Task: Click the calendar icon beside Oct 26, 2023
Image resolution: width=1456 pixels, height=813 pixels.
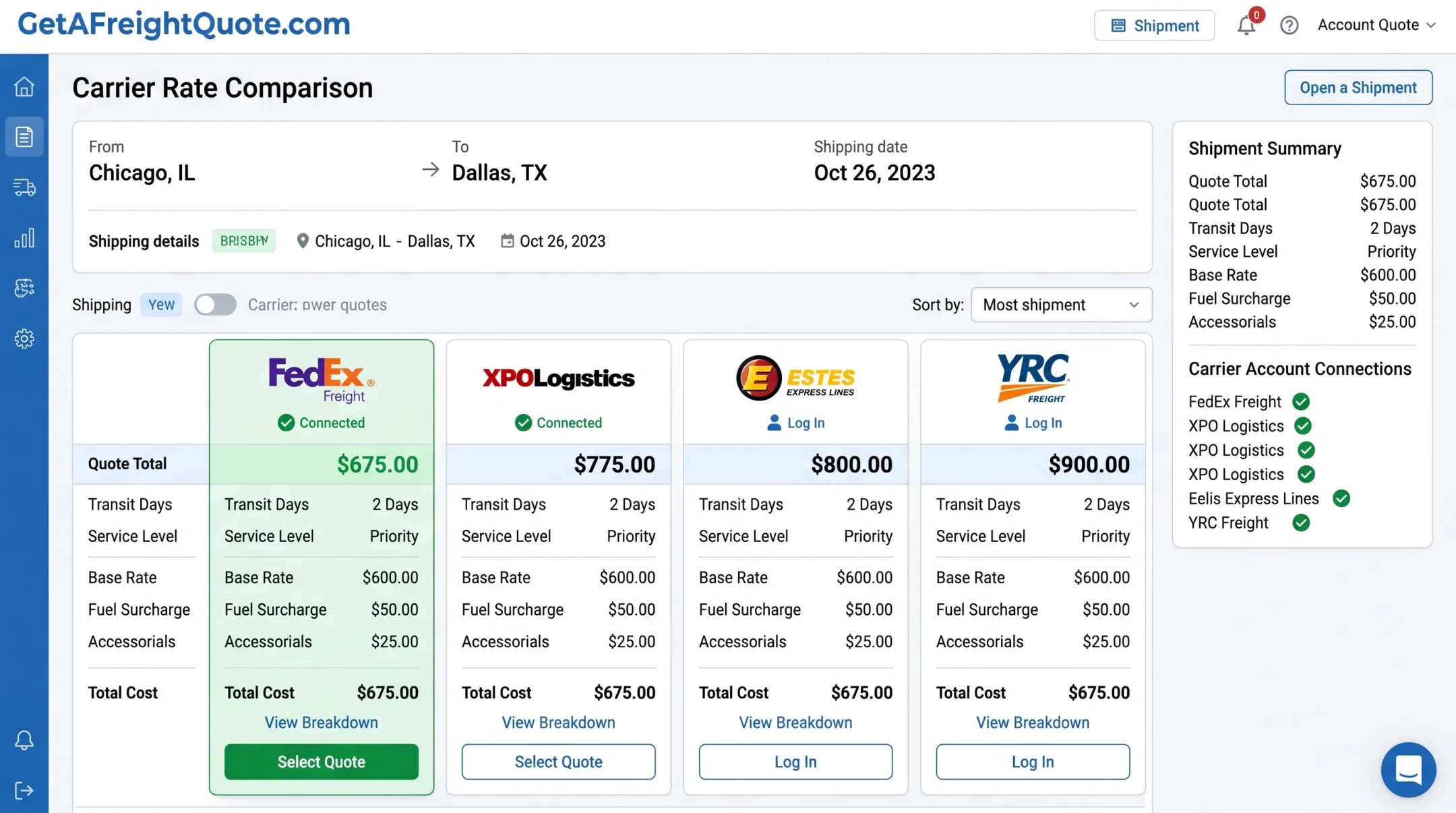Action: click(507, 241)
